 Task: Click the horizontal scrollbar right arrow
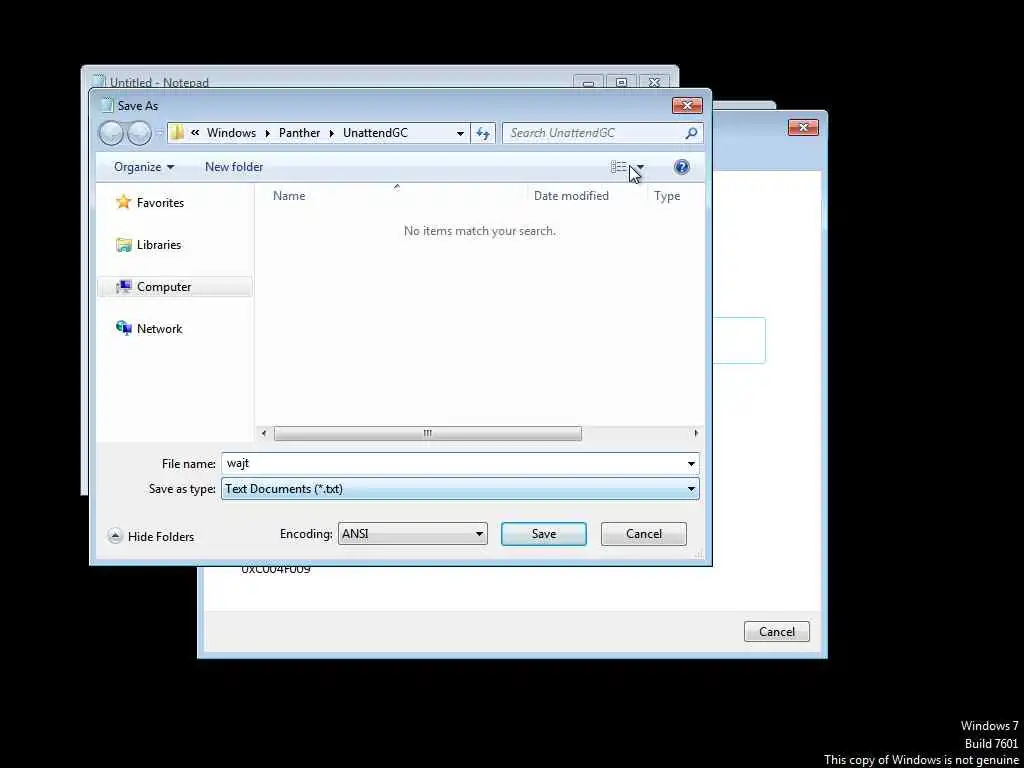(x=696, y=433)
